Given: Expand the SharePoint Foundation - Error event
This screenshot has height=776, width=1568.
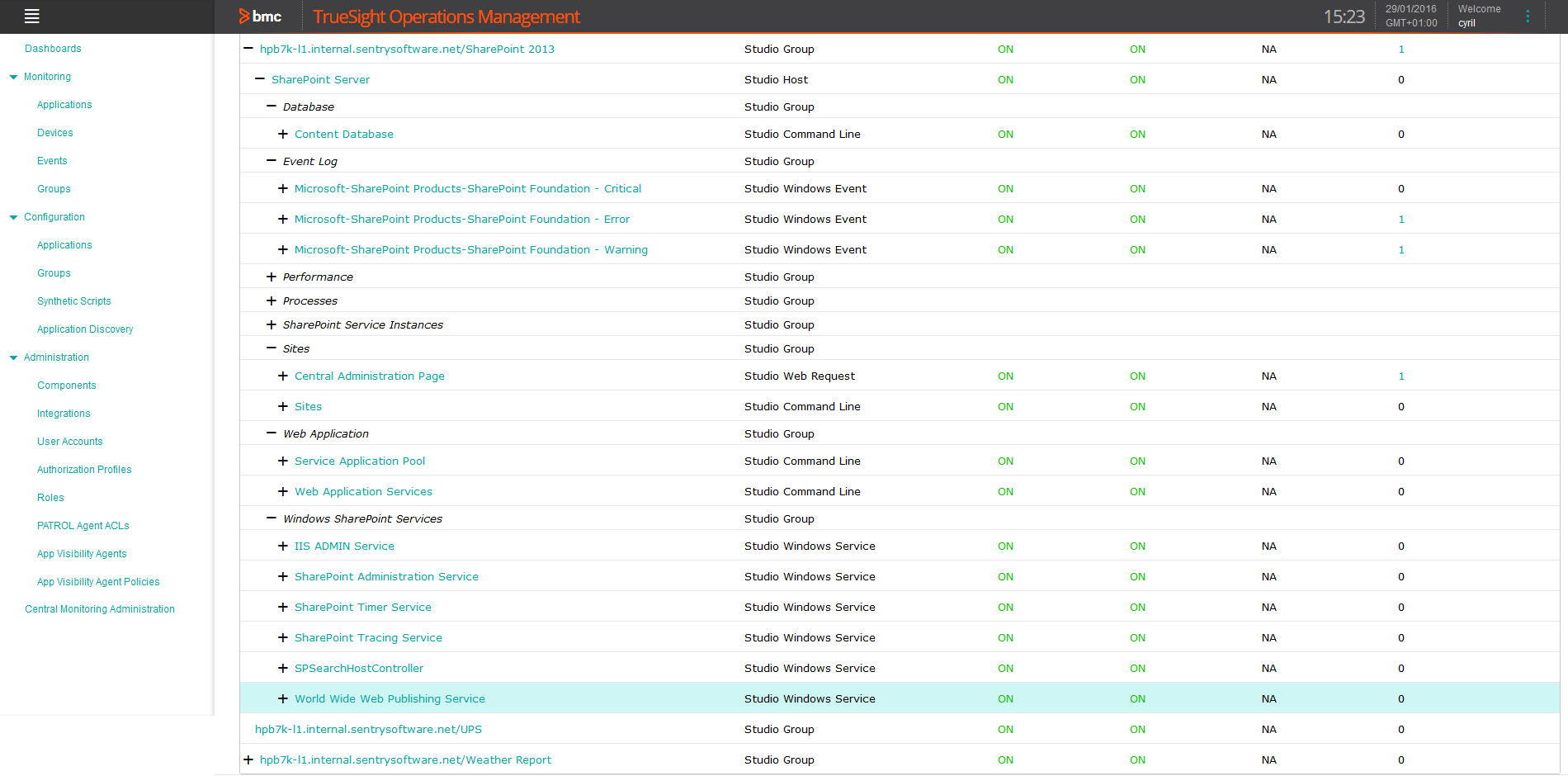Looking at the screenshot, I should (x=283, y=219).
